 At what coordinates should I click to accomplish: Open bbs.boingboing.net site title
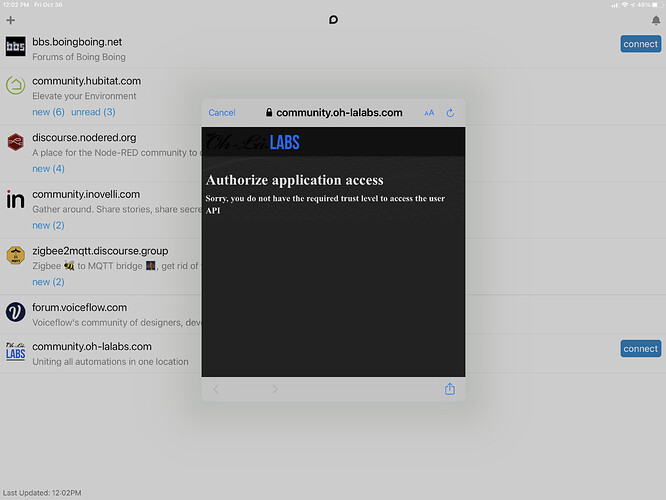click(77, 42)
